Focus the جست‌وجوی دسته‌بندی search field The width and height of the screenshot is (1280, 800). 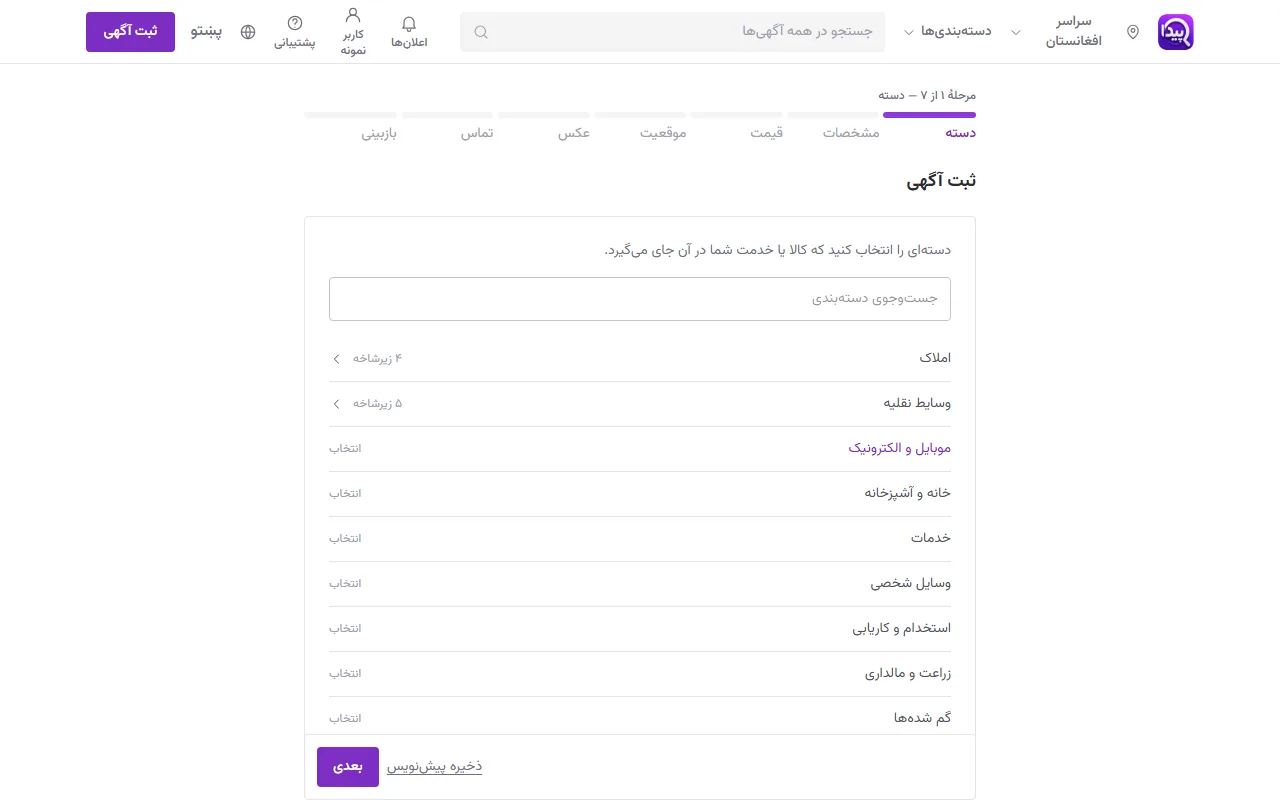[640, 299]
